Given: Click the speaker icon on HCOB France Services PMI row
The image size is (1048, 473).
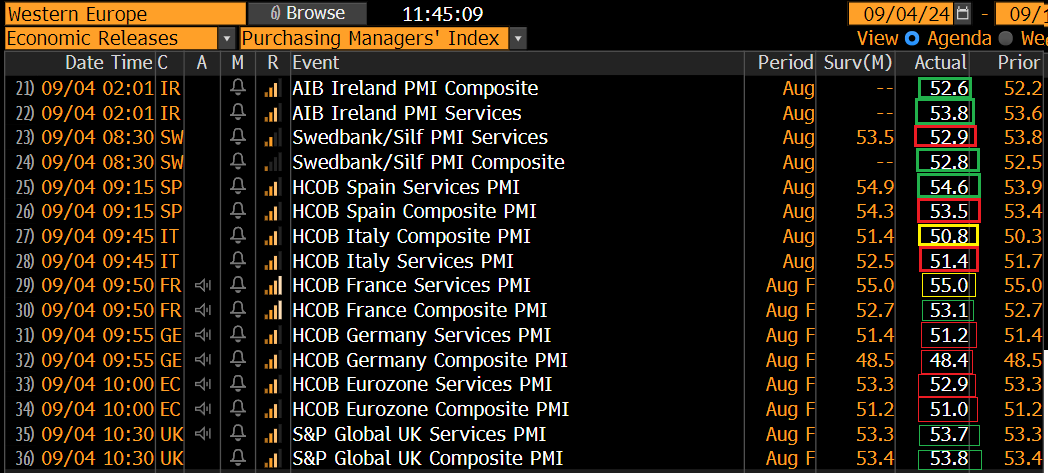Looking at the screenshot, I should pos(203,286).
